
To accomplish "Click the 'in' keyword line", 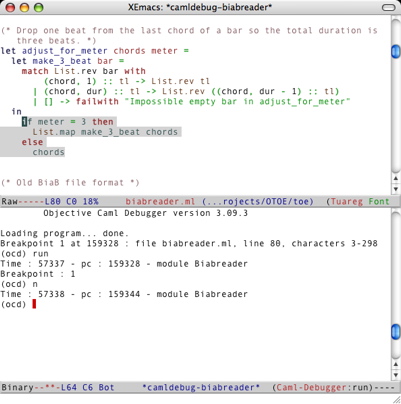I will point(16,112).
